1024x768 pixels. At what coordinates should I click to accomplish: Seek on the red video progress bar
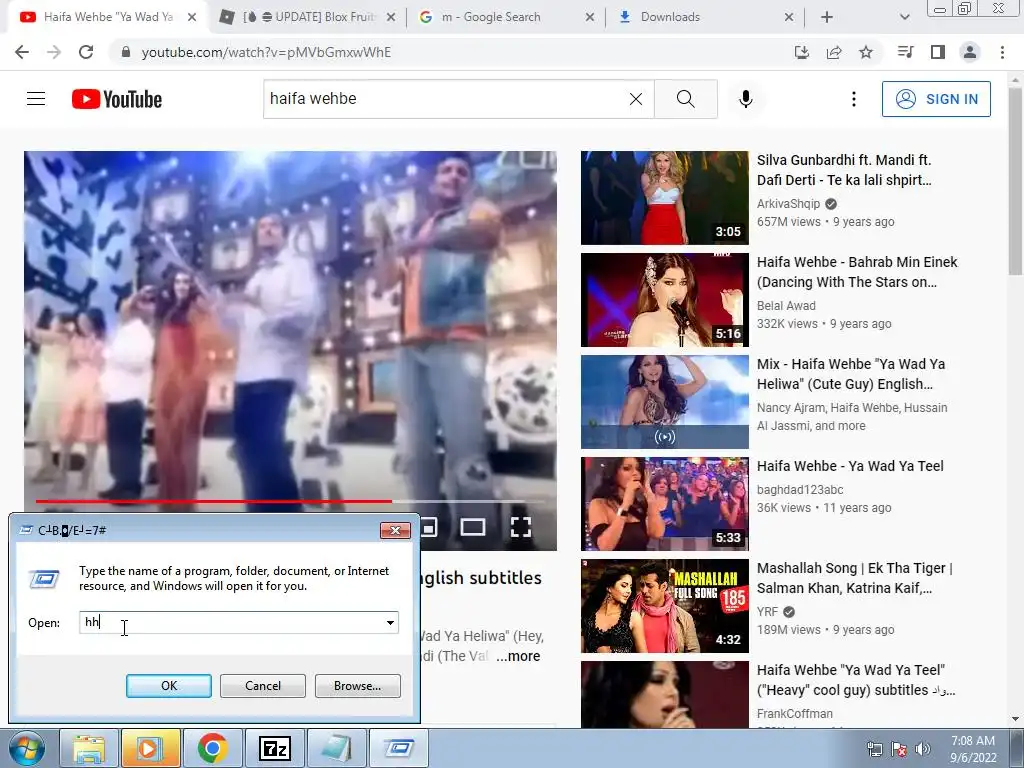214,502
